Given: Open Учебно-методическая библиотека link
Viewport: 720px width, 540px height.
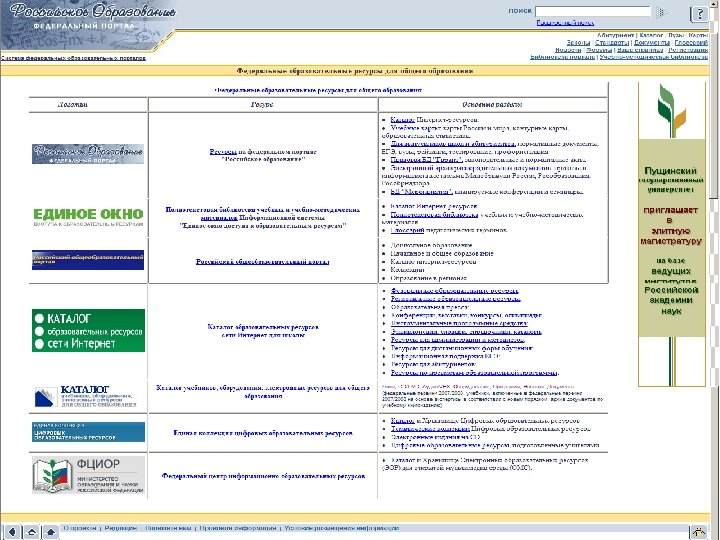Looking at the screenshot, I should (x=654, y=57).
